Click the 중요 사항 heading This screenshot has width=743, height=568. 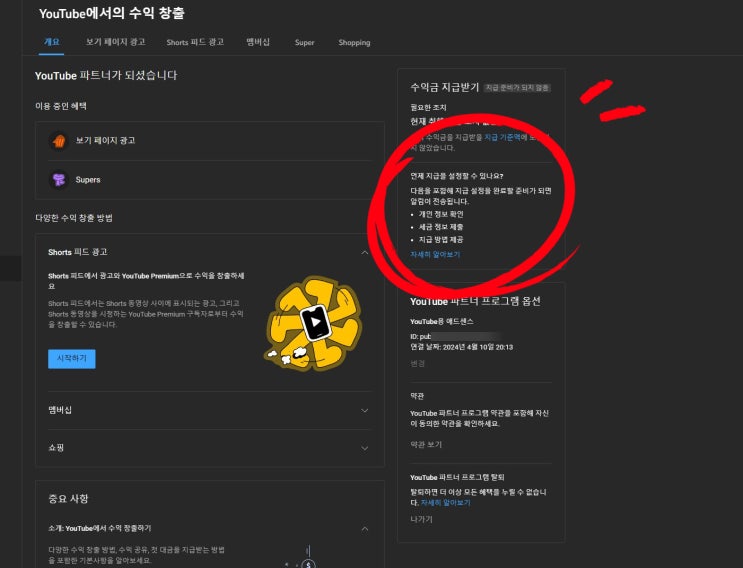(x=68, y=498)
